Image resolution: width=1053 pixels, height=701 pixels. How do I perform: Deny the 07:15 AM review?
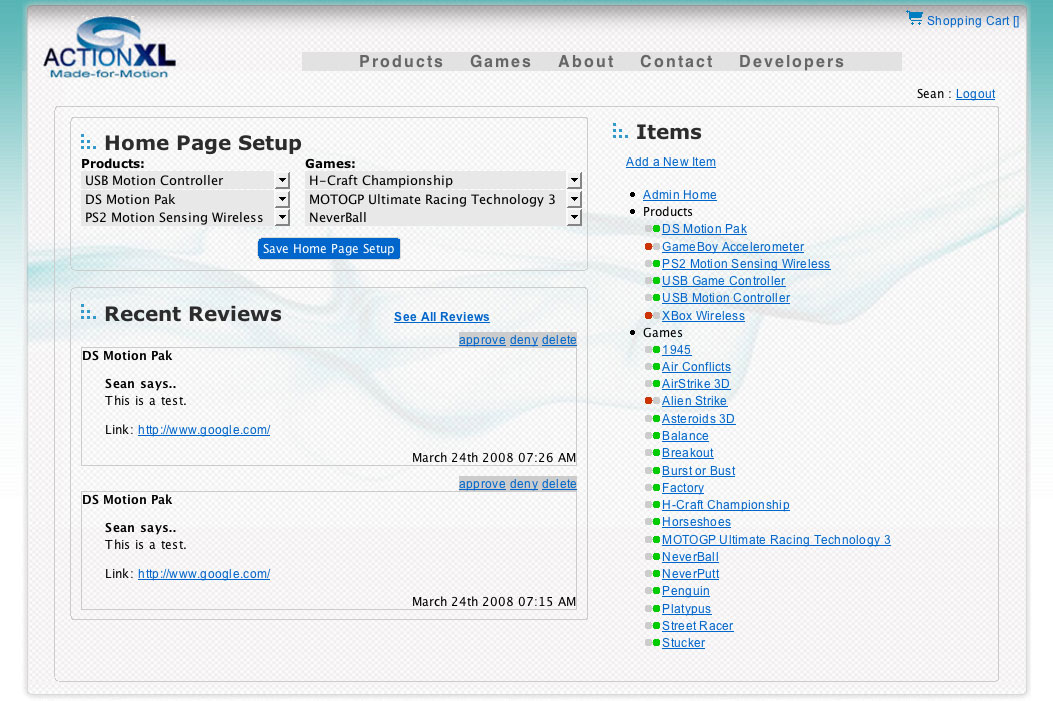tap(524, 484)
